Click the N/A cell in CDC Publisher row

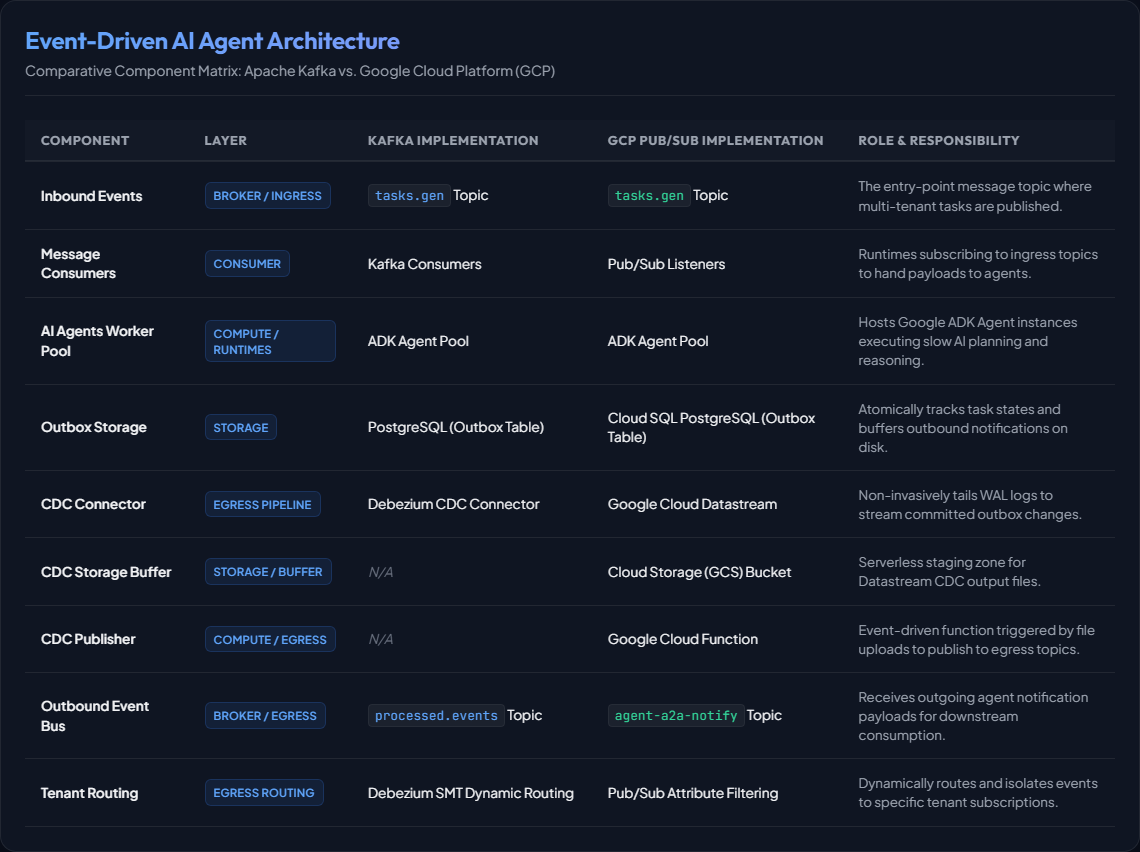380,639
